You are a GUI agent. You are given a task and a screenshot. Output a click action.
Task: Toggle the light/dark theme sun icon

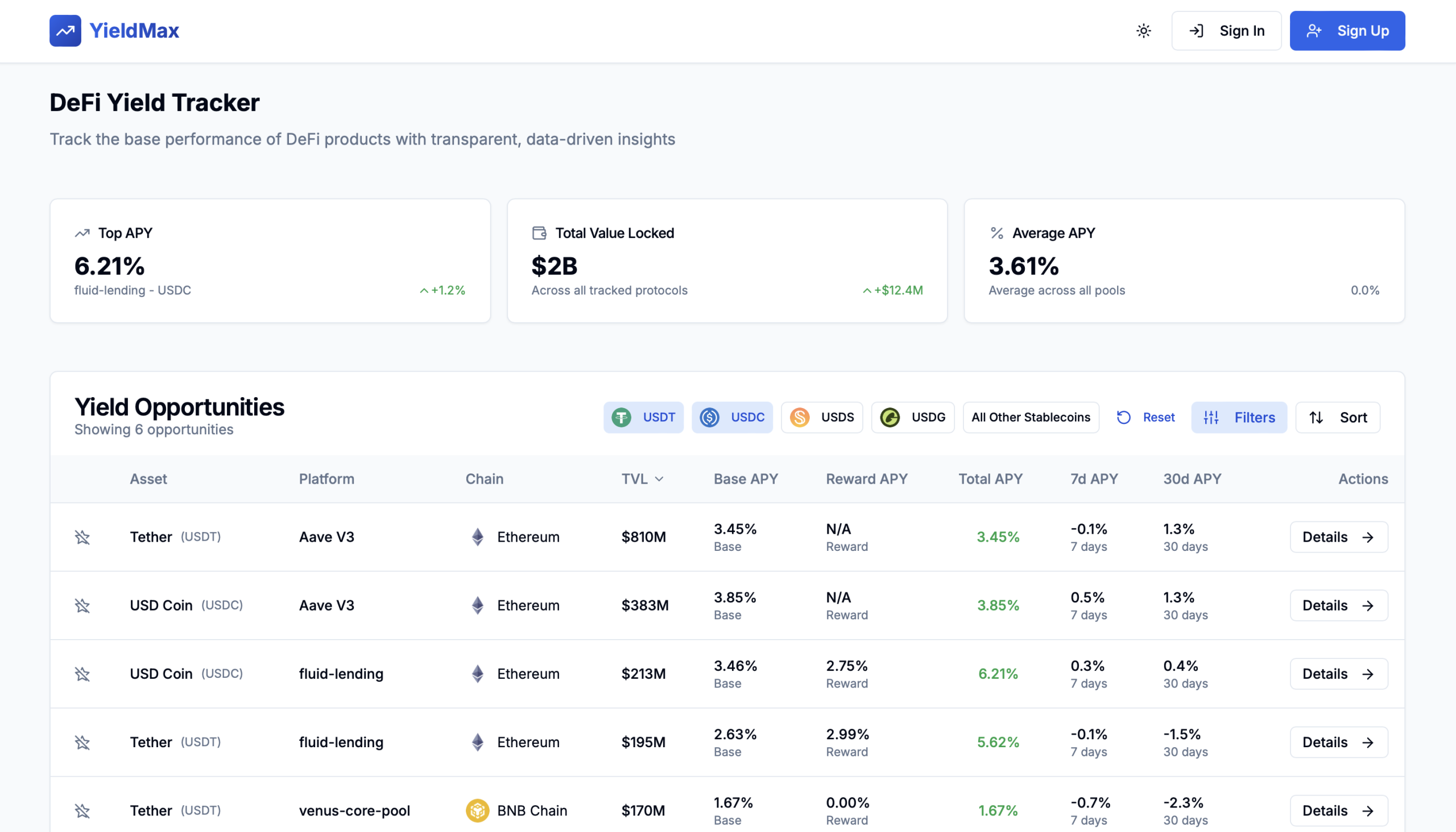pos(1143,31)
